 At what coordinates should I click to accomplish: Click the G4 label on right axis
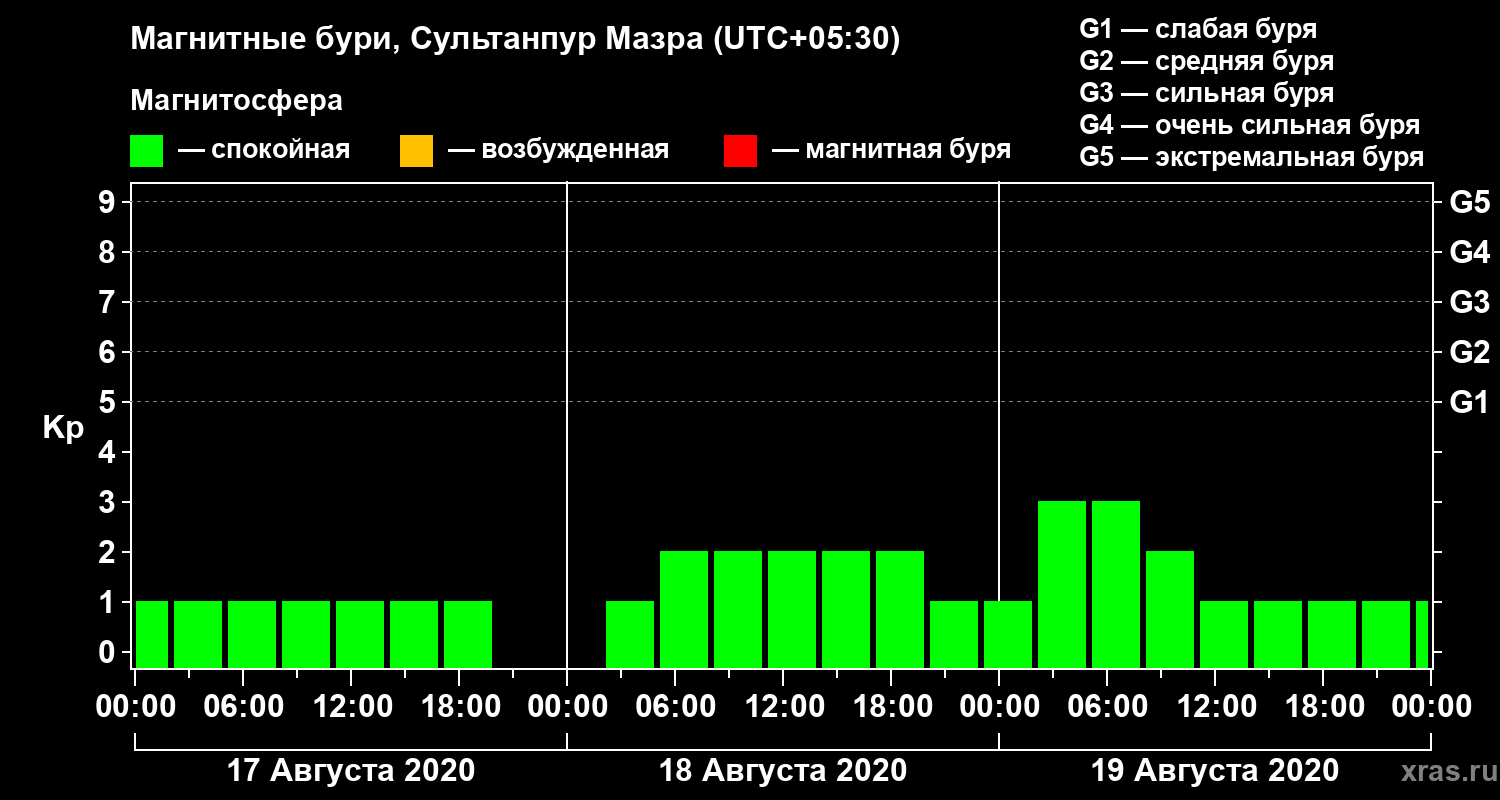[x=1469, y=252]
